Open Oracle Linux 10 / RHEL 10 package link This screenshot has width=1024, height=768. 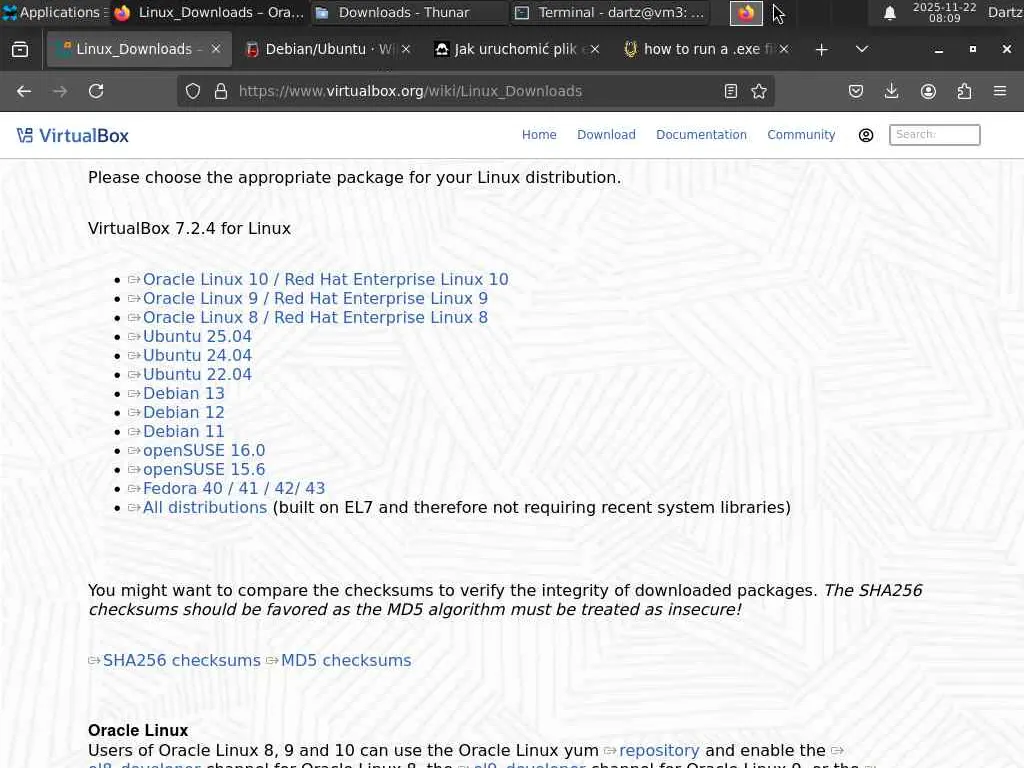tap(325, 280)
